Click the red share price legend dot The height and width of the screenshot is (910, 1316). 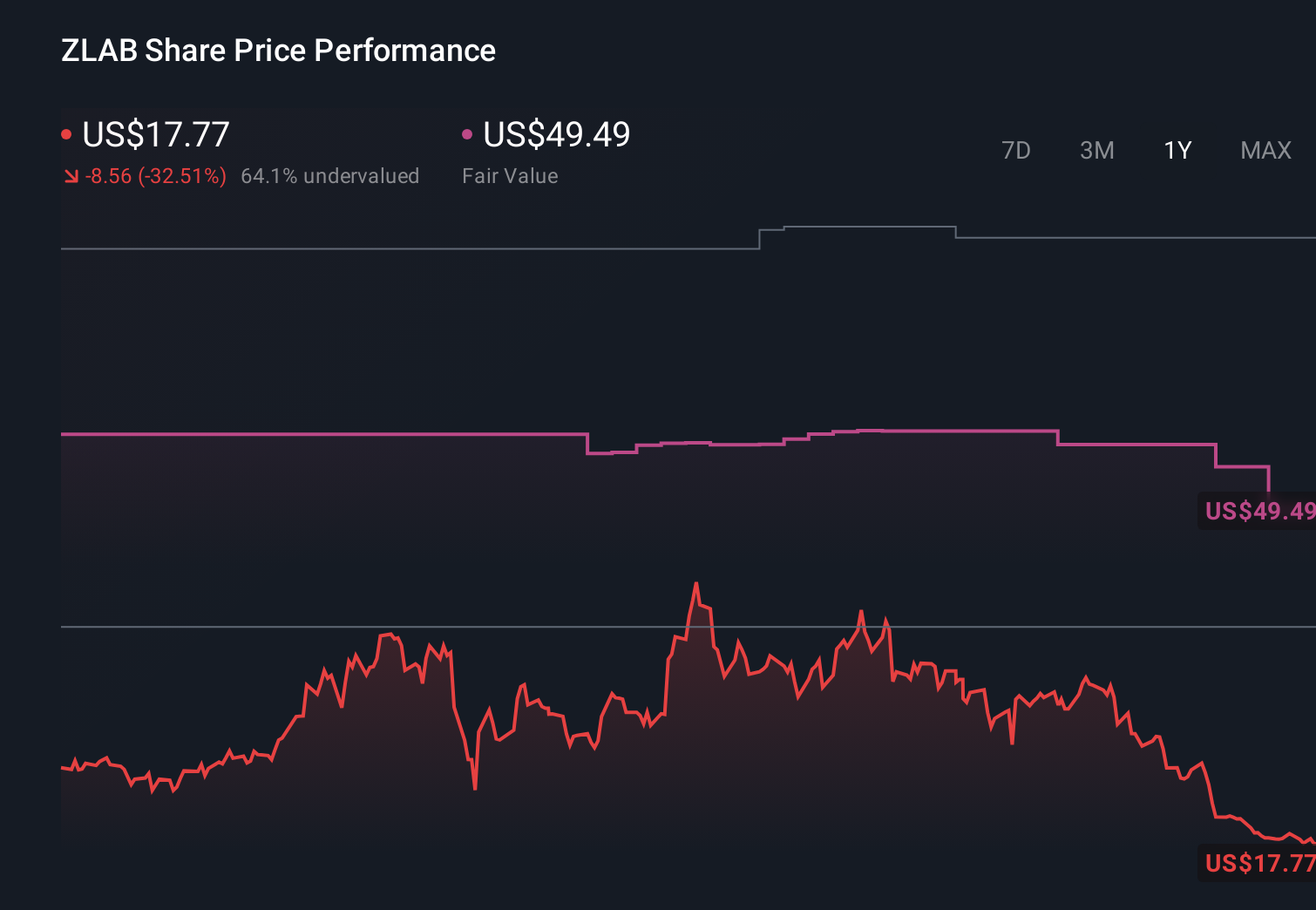pos(67,132)
